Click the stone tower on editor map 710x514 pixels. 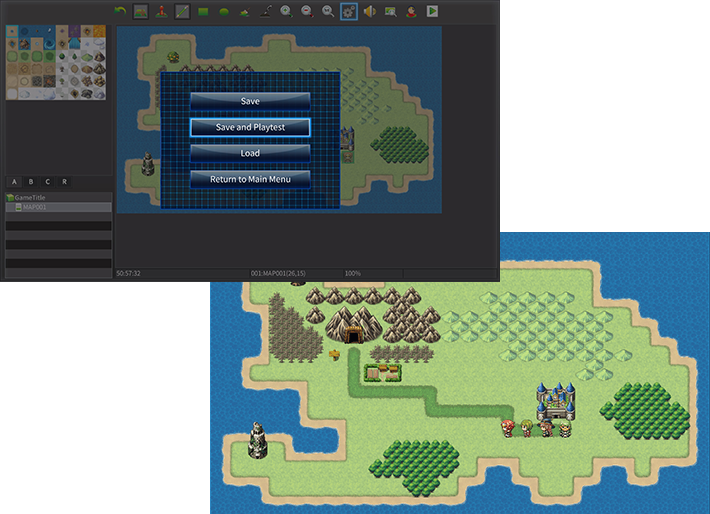tap(148, 163)
